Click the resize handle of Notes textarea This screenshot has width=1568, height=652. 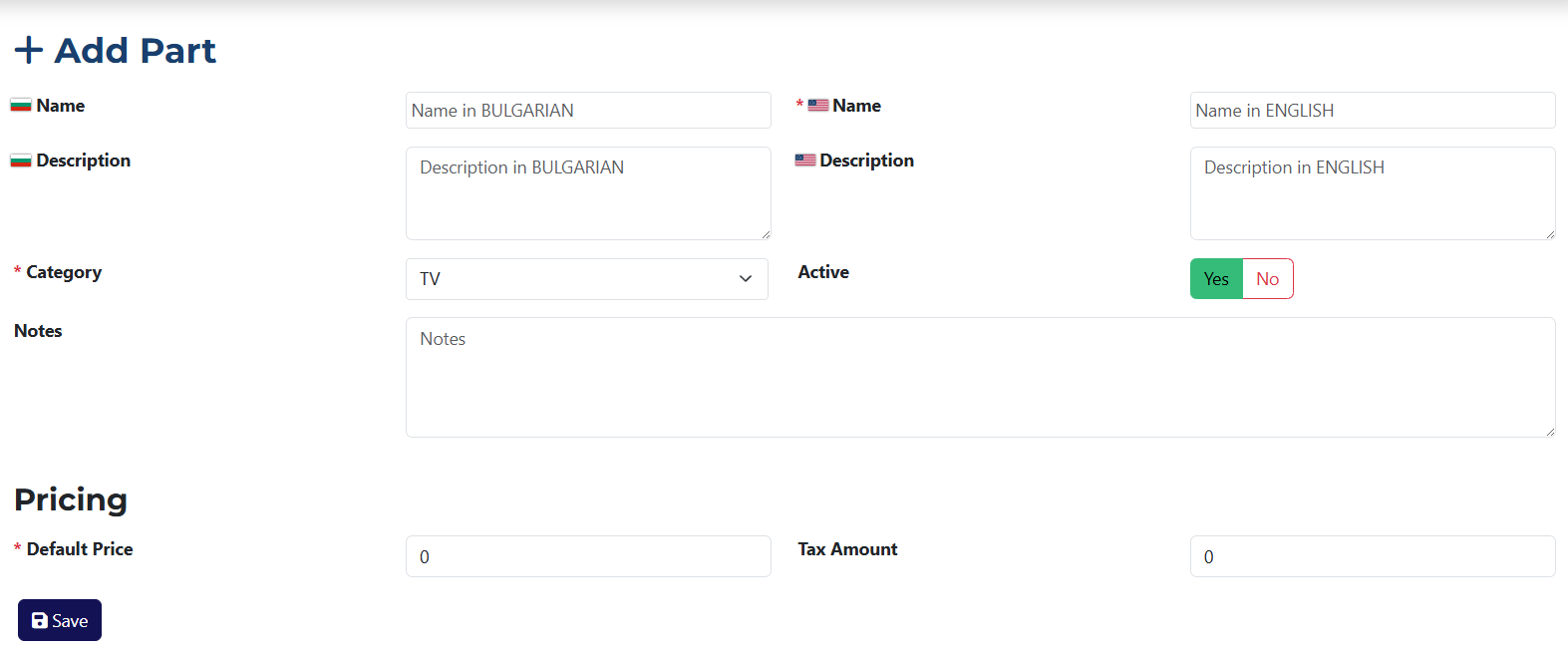[x=1550, y=431]
